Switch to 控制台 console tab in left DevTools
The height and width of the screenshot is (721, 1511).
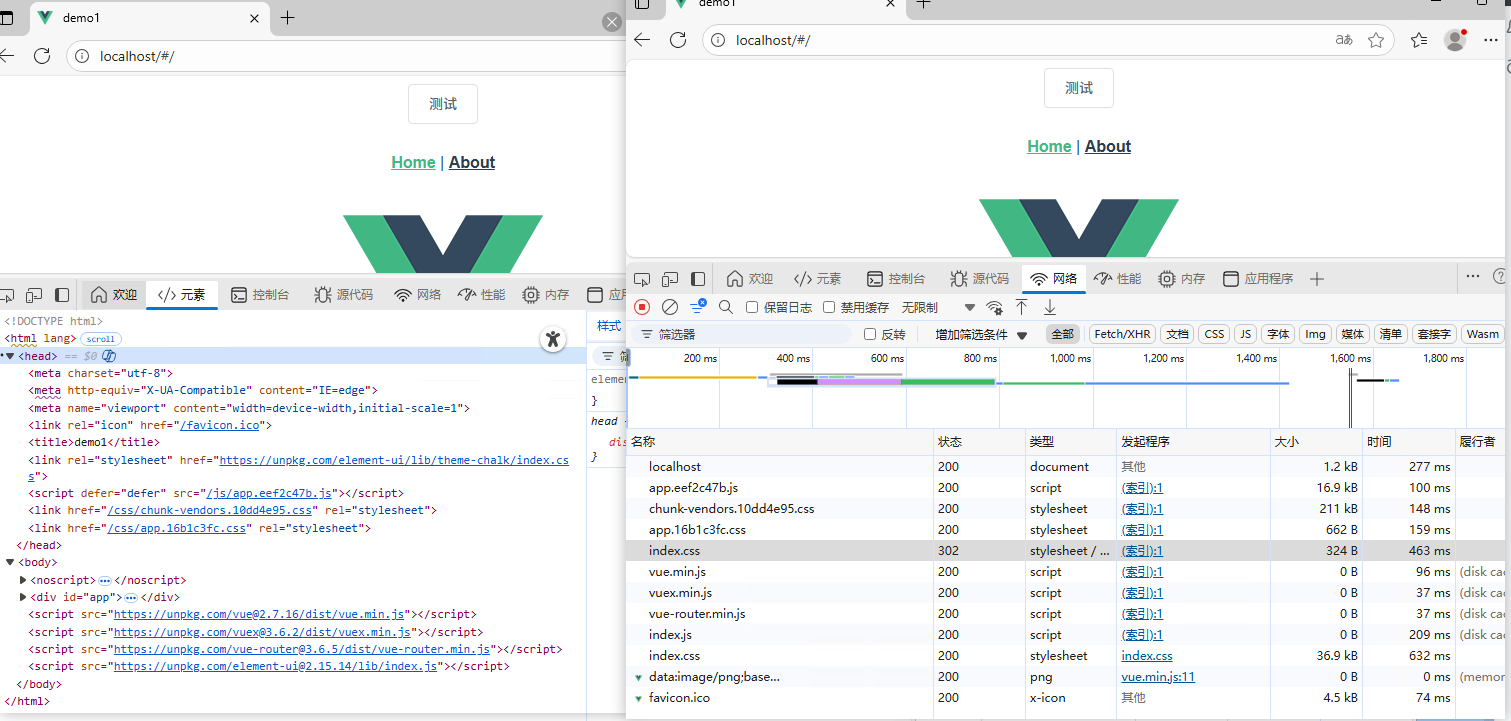tap(260, 295)
